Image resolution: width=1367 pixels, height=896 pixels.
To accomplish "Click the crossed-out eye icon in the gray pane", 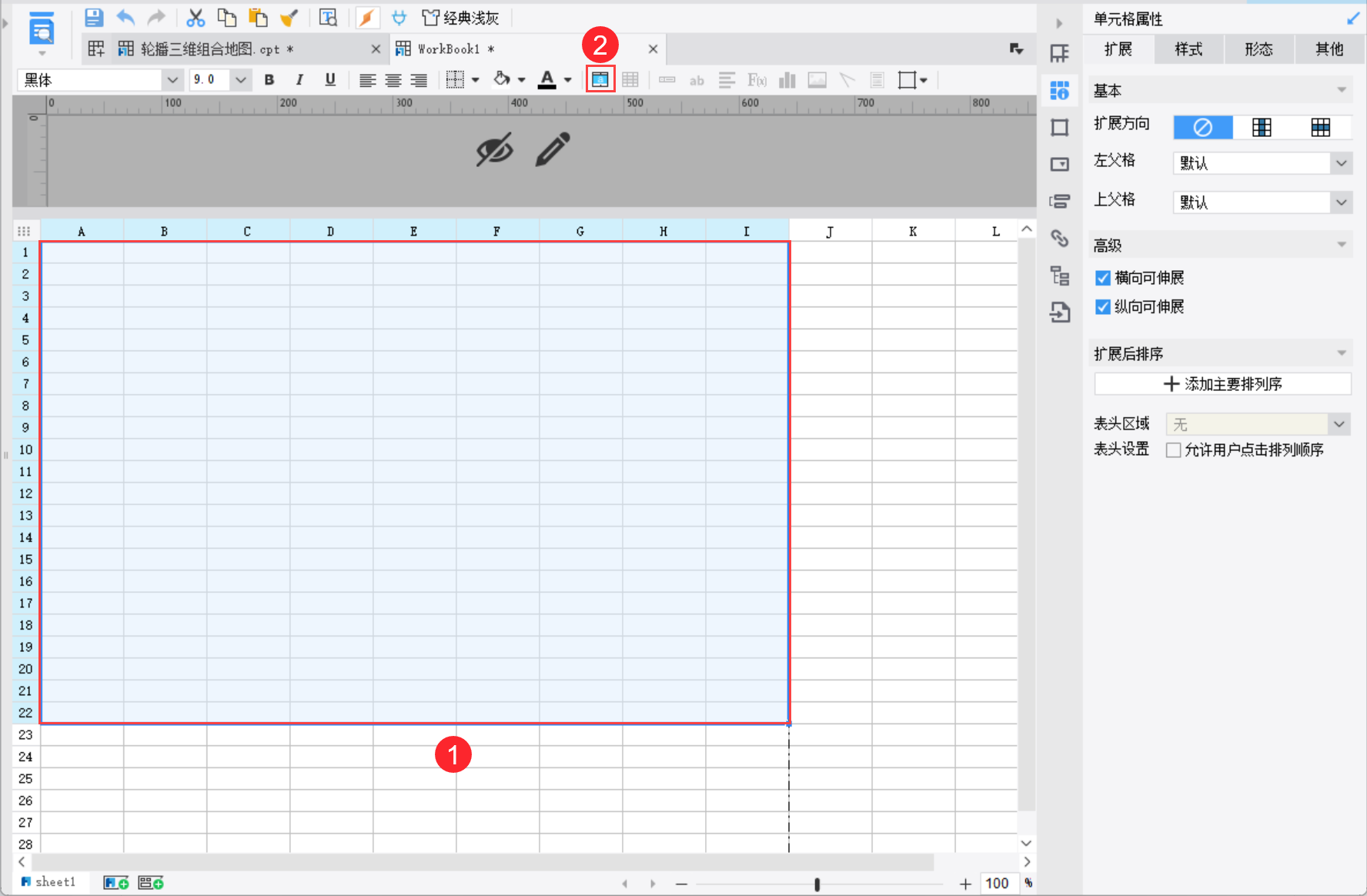I will [494, 149].
